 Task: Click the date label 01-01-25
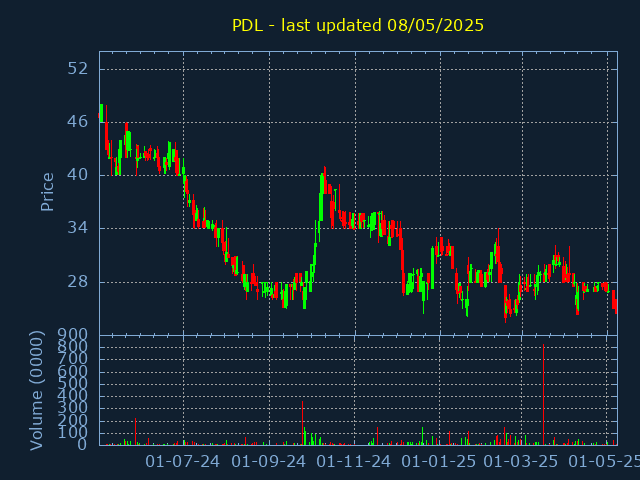tap(439, 462)
